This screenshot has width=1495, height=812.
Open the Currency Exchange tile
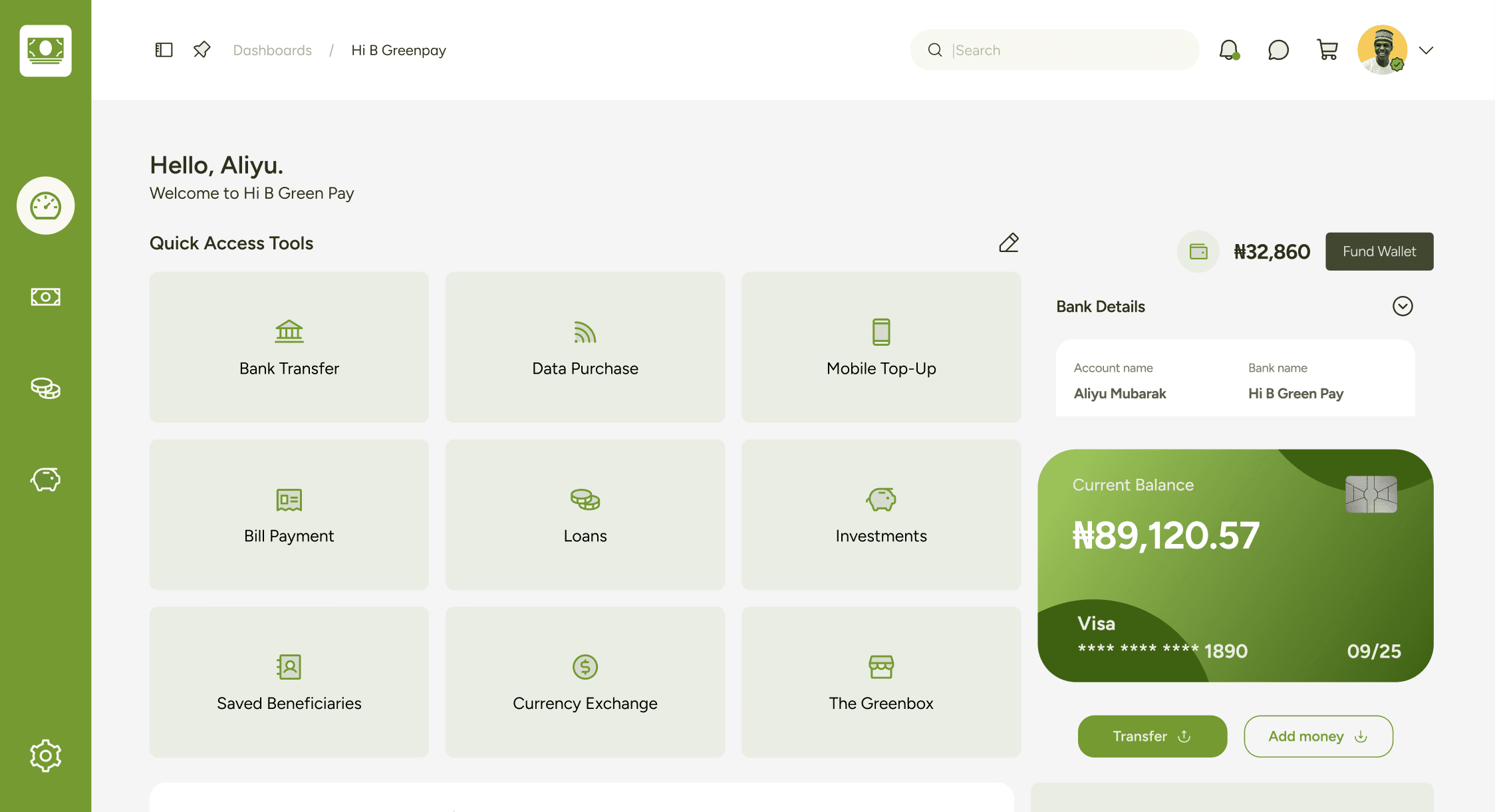[585, 682]
